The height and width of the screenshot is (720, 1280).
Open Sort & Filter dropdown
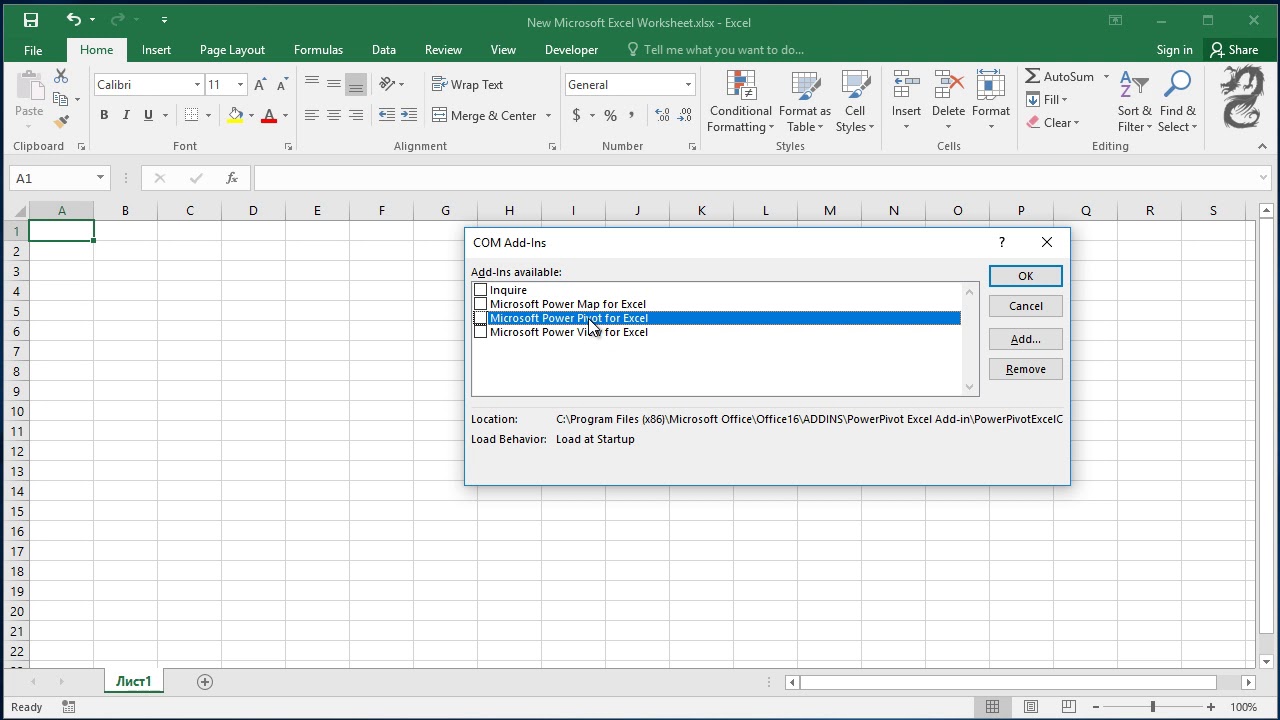coord(1134,101)
